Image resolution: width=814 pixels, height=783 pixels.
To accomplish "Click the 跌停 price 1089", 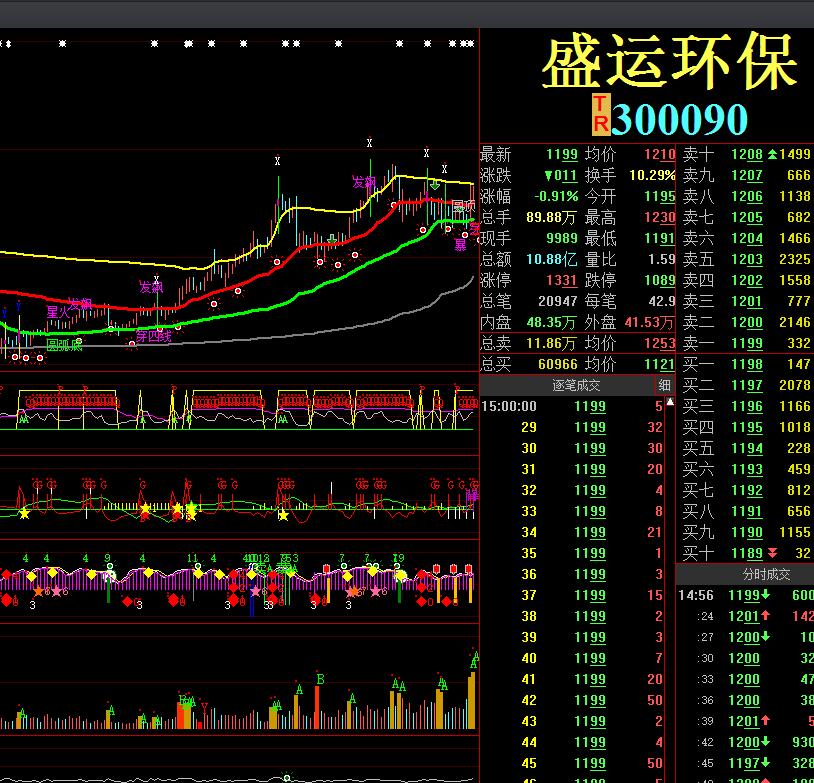I will 659,280.
